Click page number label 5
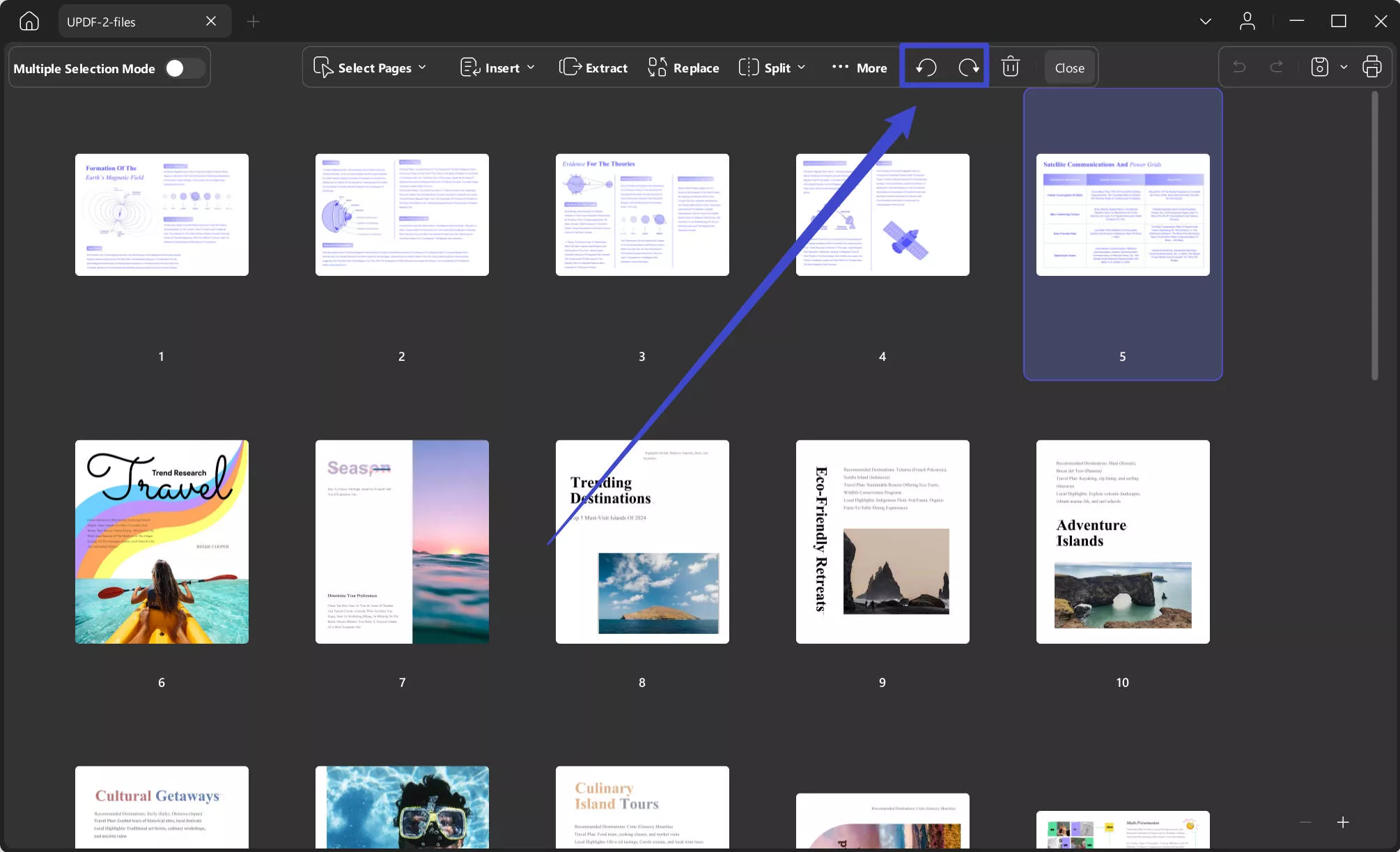Screen dimensions: 1400x852 click(x=1122, y=356)
